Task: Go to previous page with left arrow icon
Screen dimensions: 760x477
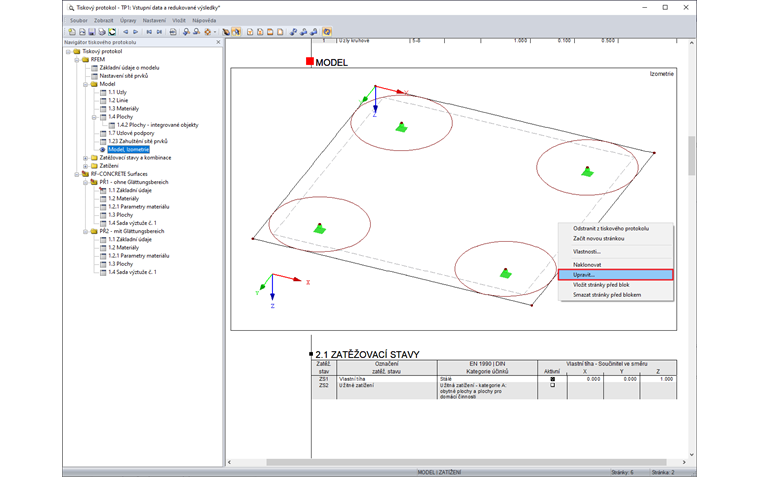Action: (x=126, y=32)
